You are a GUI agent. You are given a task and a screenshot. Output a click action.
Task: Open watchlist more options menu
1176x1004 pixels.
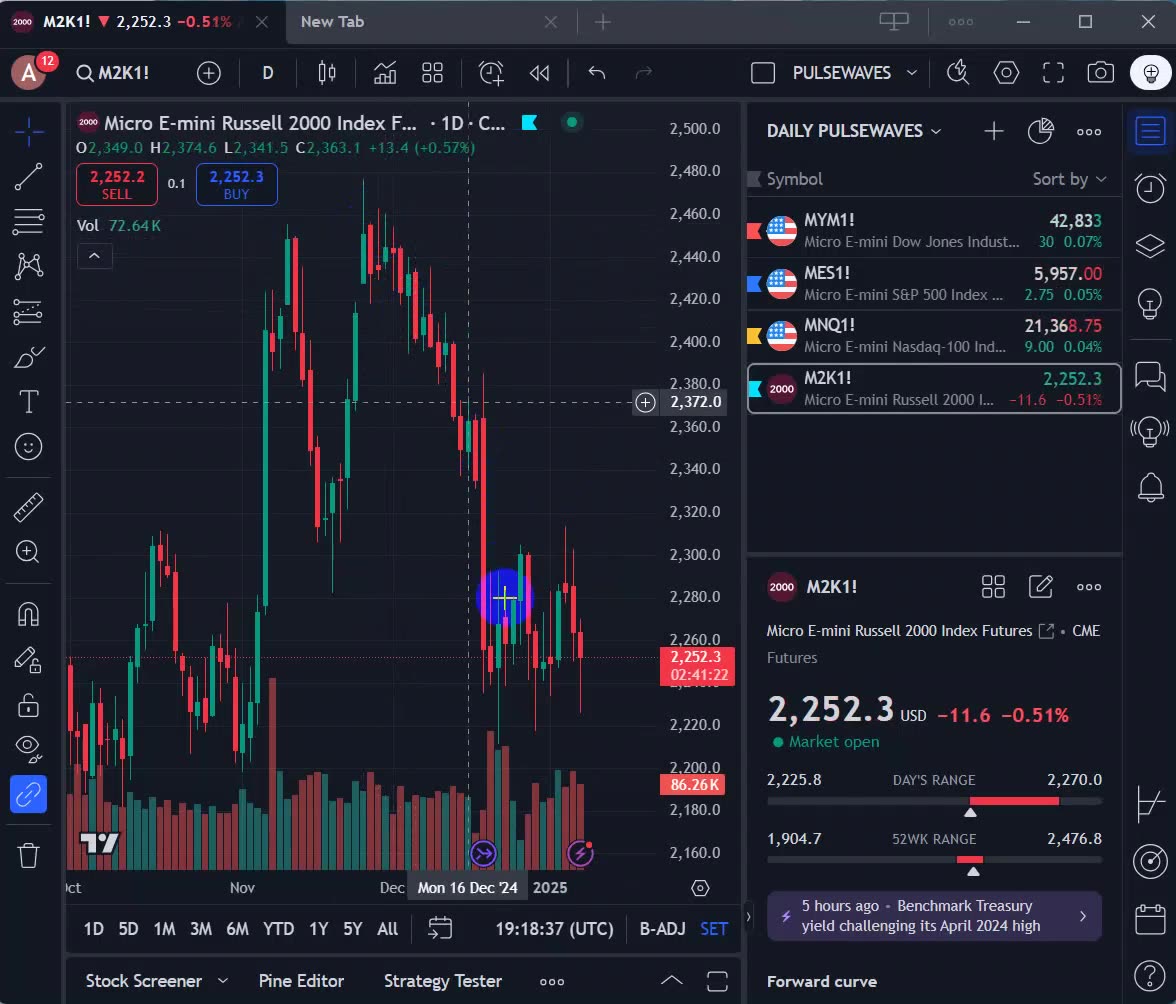click(x=1089, y=131)
